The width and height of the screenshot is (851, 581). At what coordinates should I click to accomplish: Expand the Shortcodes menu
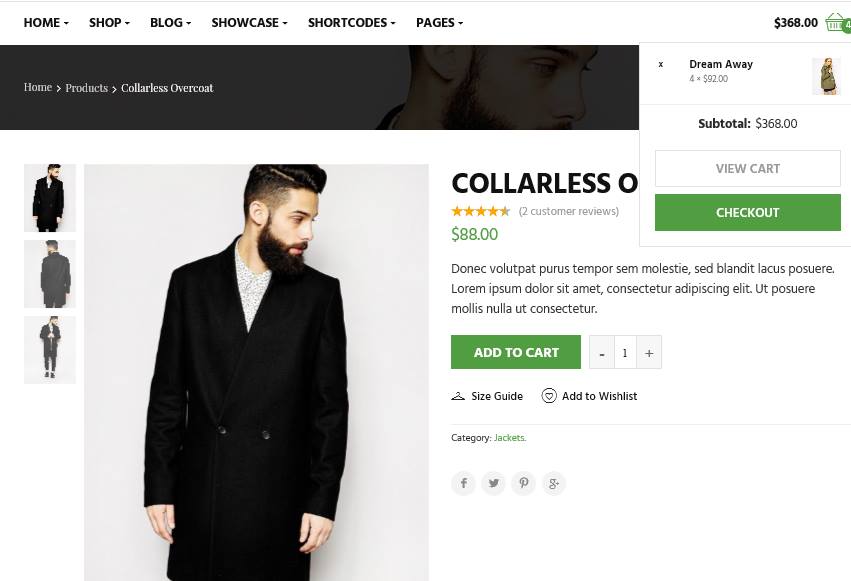pos(351,22)
